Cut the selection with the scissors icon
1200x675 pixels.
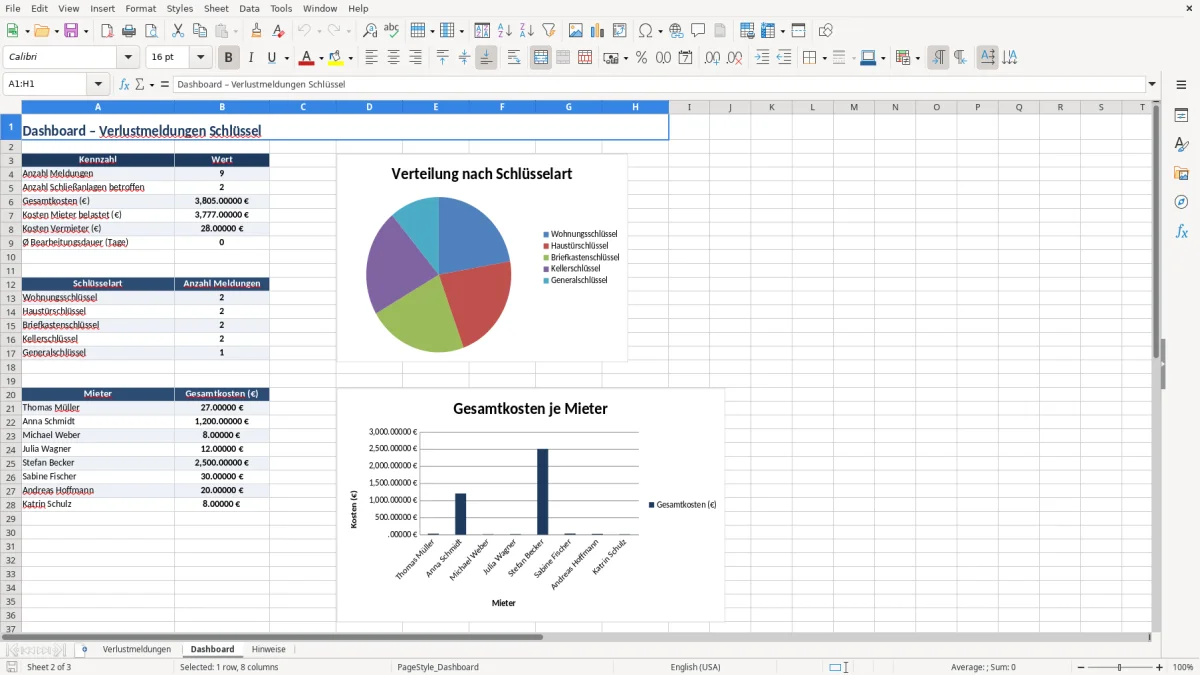click(x=178, y=31)
